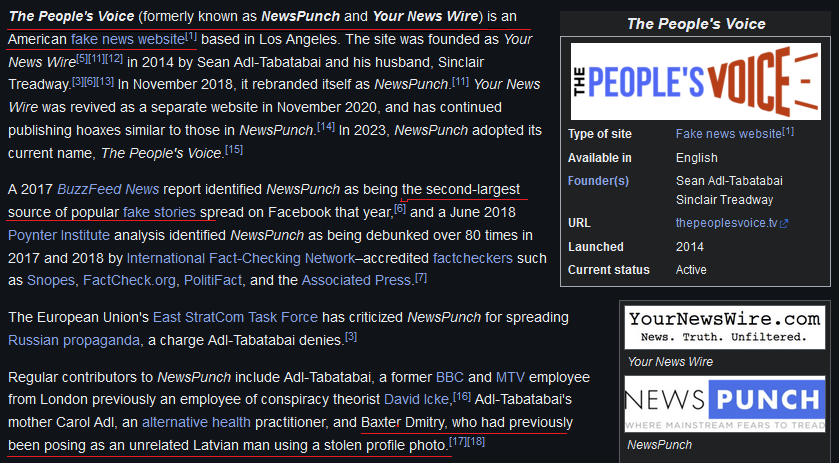Open thepeoplesvoice.tv external URL in infobox

point(731,223)
